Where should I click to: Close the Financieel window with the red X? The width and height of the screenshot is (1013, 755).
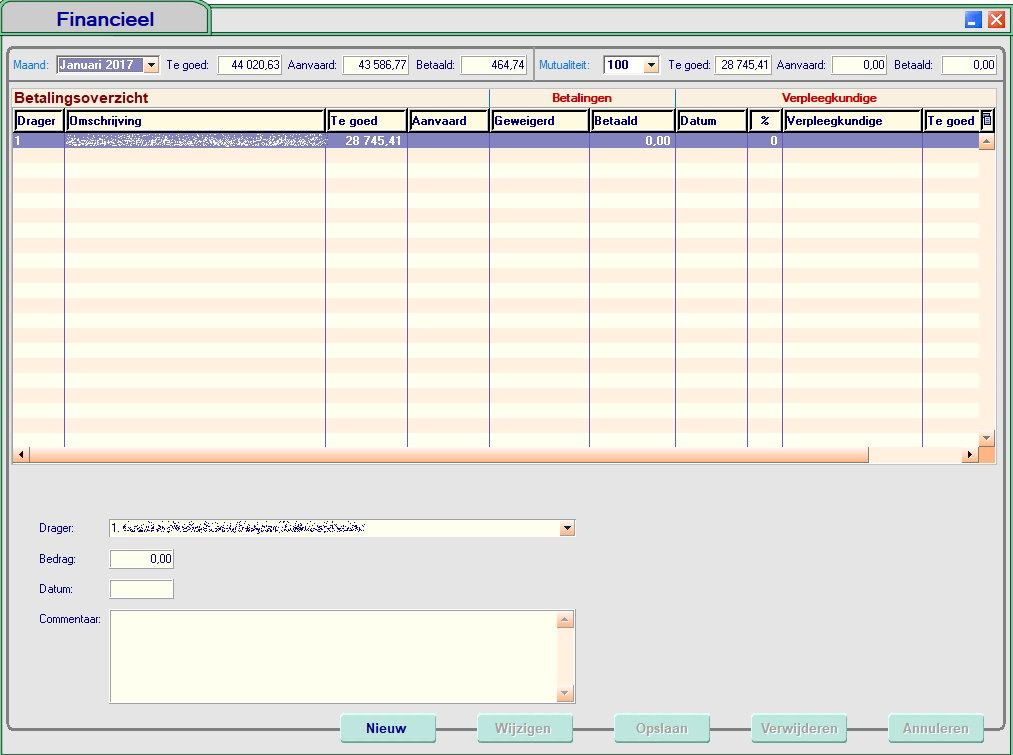point(996,19)
